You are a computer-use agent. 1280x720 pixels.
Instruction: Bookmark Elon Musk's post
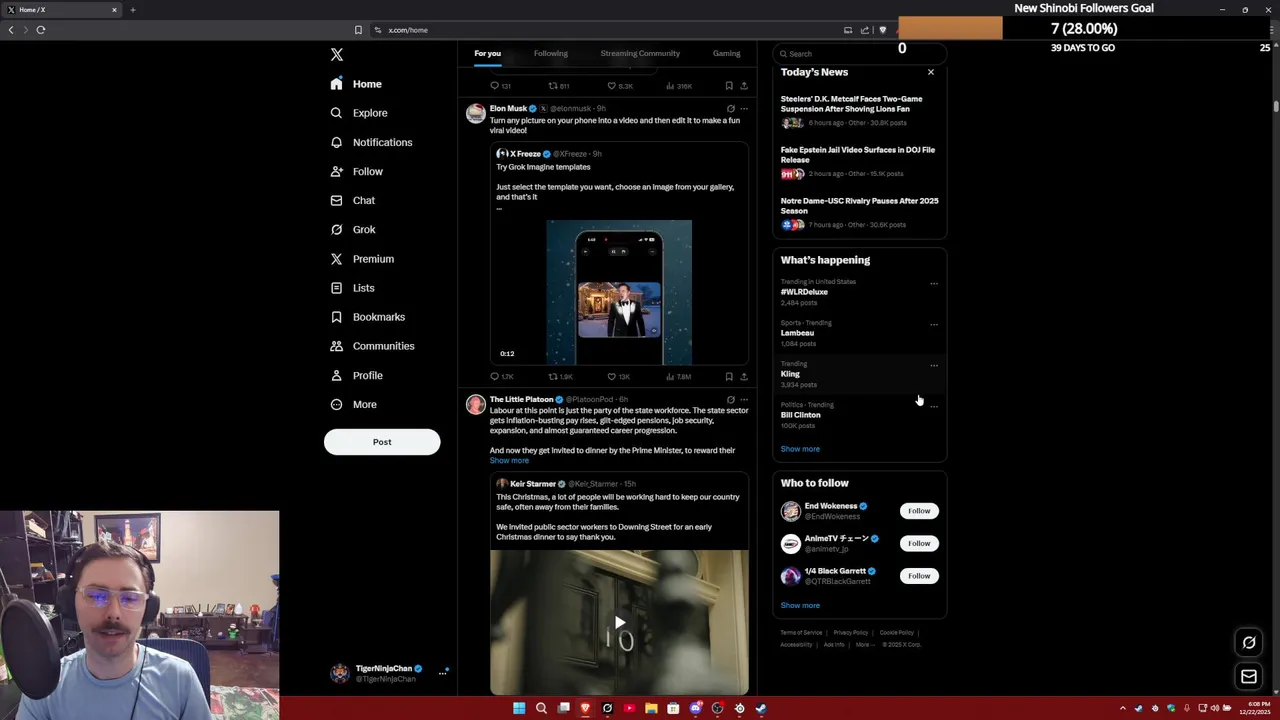729,377
